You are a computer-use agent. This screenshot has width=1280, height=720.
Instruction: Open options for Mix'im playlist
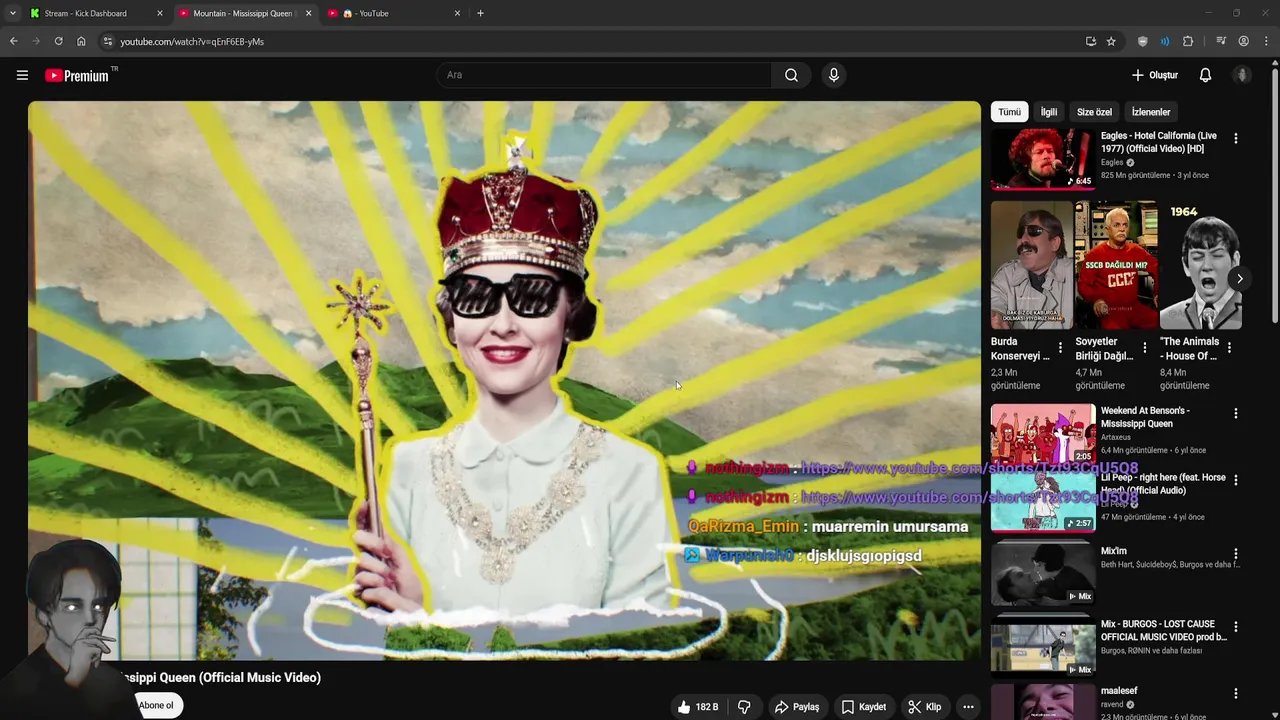point(1235,554)
